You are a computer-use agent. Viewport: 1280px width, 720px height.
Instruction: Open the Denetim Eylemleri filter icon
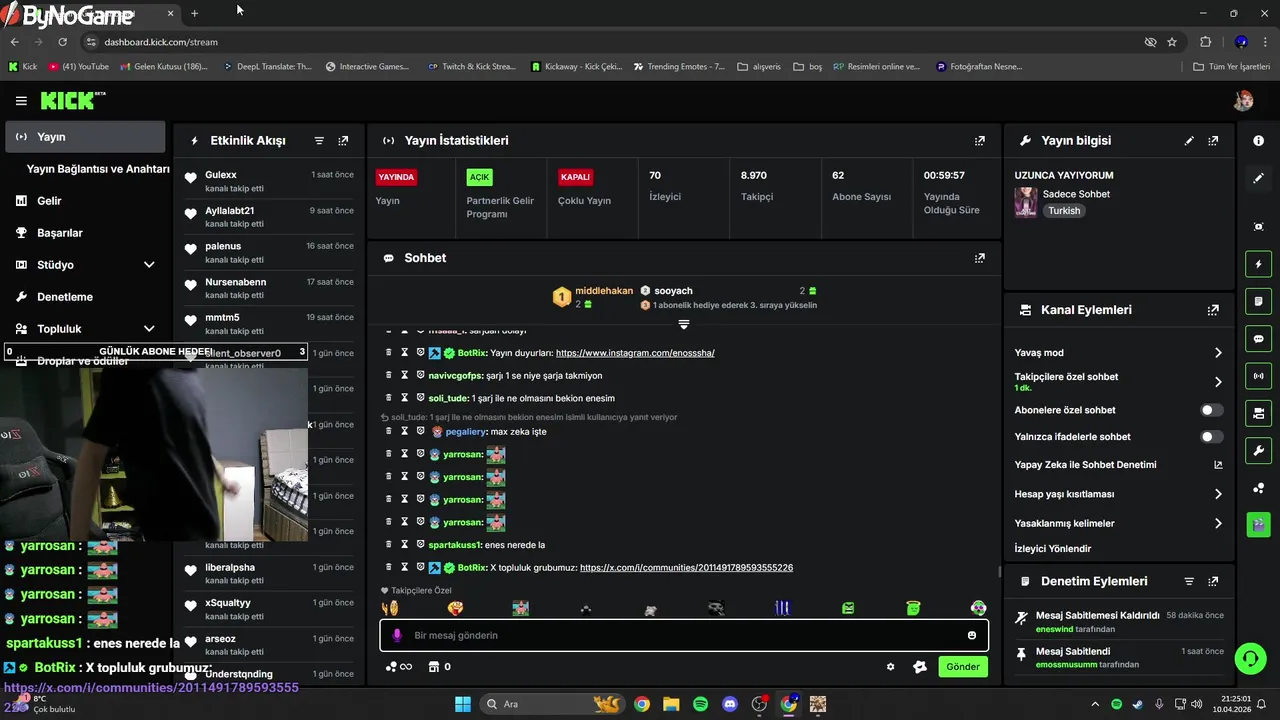(1189, 581)
